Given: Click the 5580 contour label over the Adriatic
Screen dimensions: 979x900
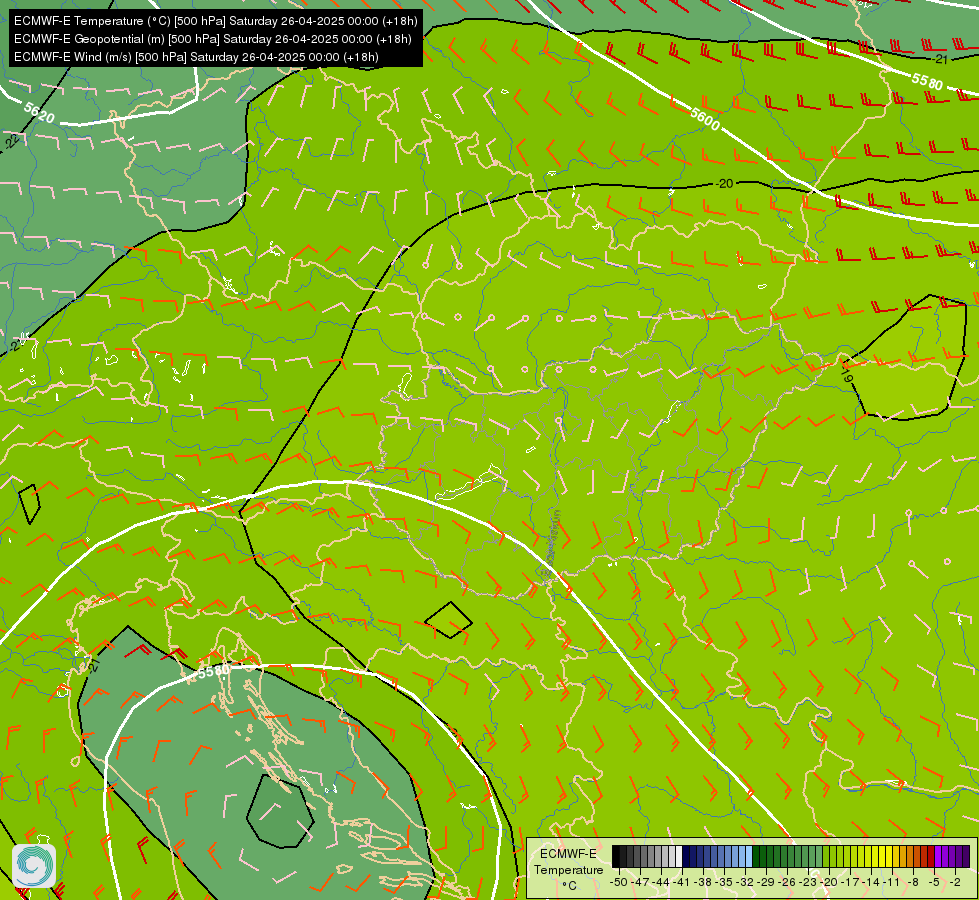Looking at the screenshot, I should [x=214, y=671].
